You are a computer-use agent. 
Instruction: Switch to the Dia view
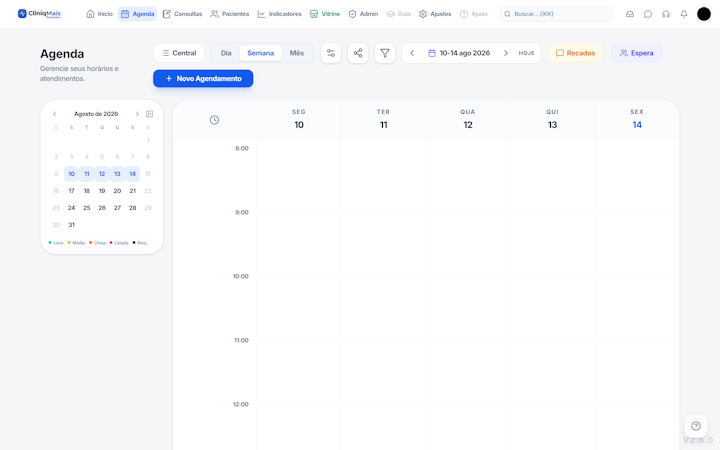coord(226,53)
